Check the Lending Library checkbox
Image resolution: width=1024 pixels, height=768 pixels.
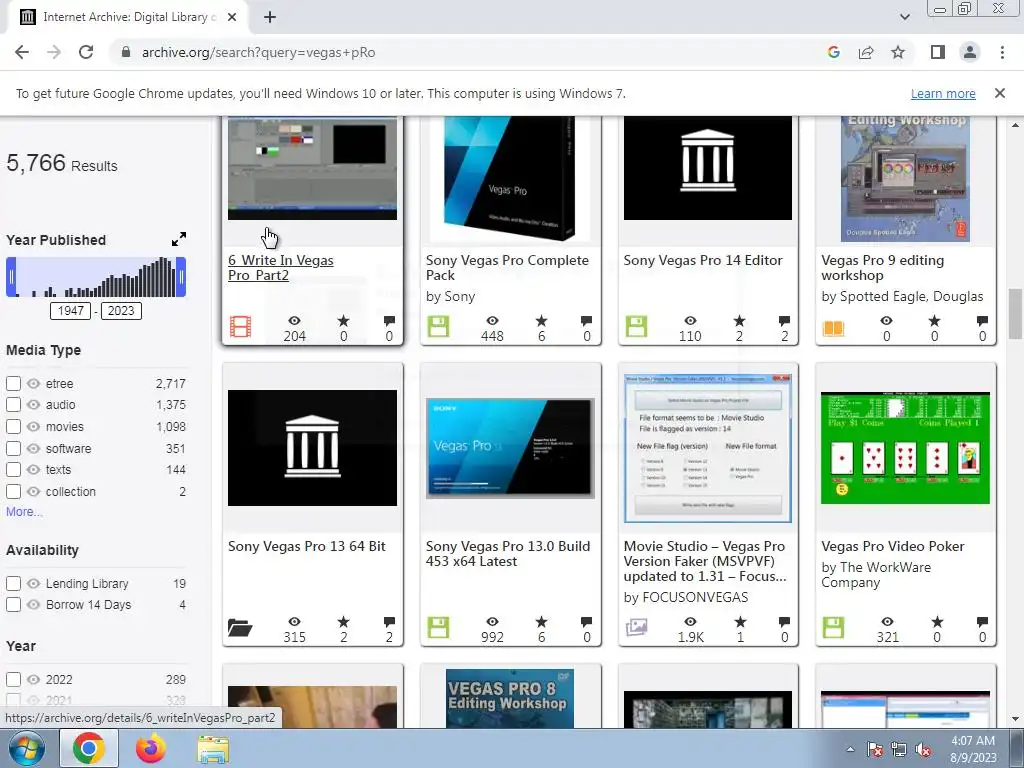point(13,583)
